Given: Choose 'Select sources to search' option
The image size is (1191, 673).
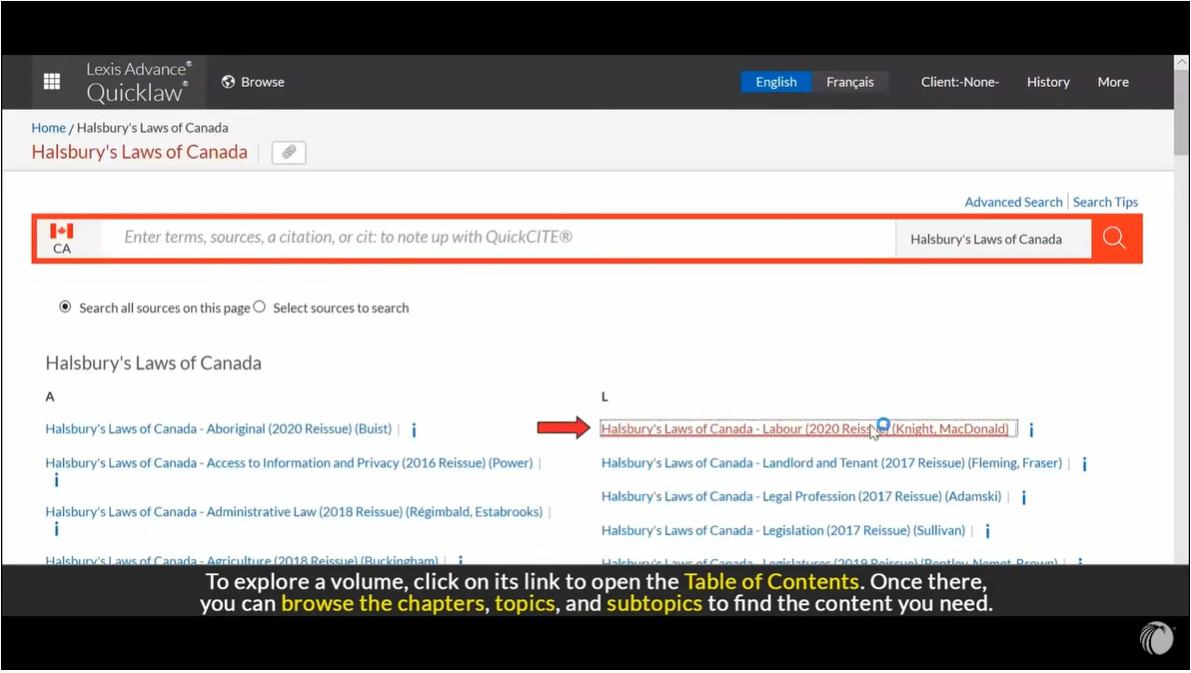Looking at the screenshot, I should click(260, 307).
